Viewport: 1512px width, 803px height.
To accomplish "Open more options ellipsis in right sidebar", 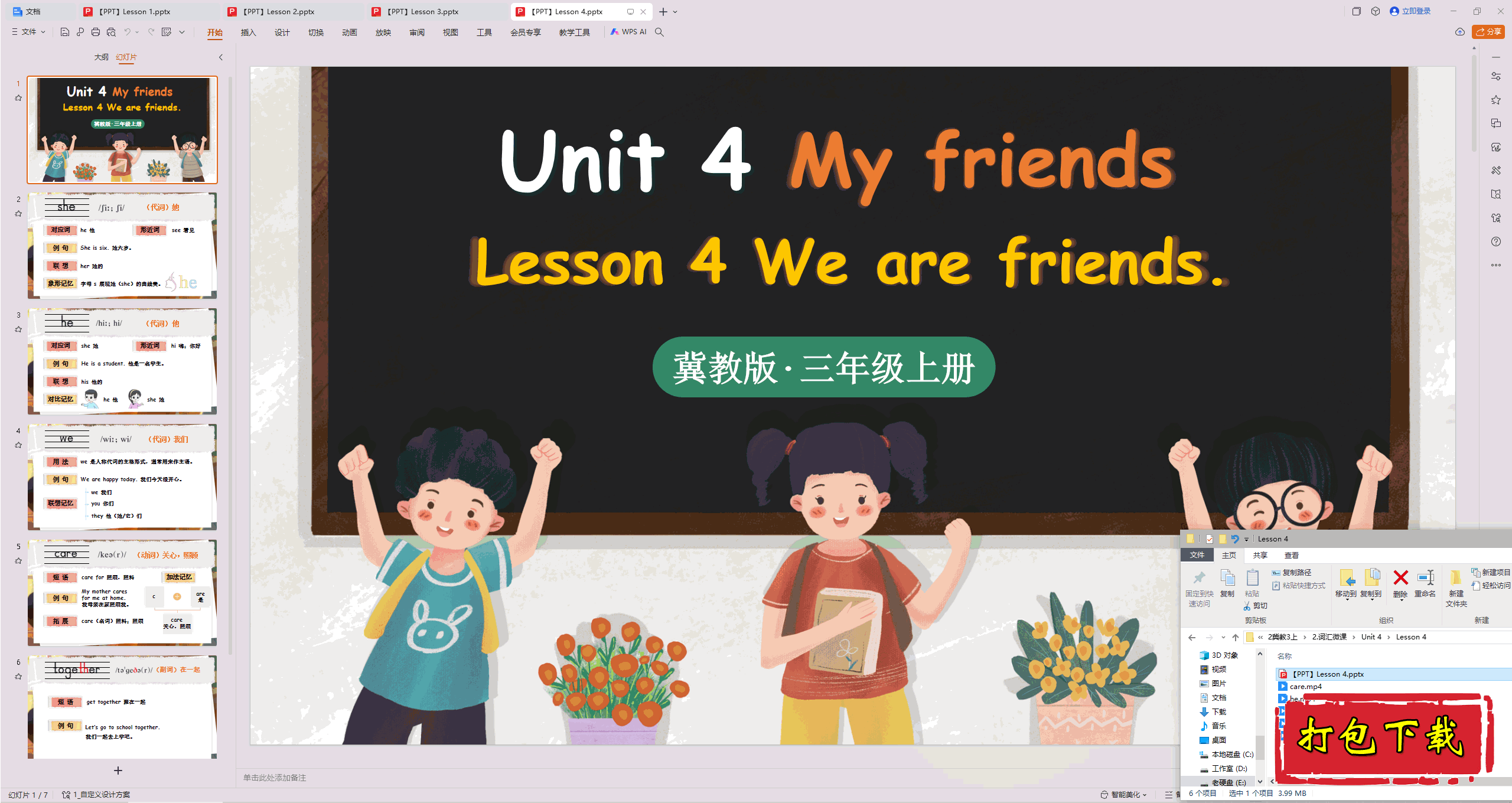I will (1495, 265).
